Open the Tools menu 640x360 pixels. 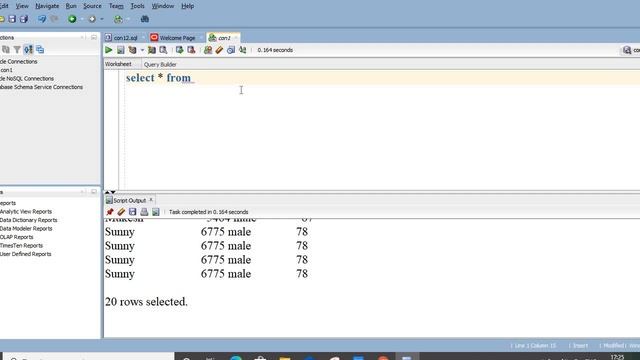tap(138, 6)
